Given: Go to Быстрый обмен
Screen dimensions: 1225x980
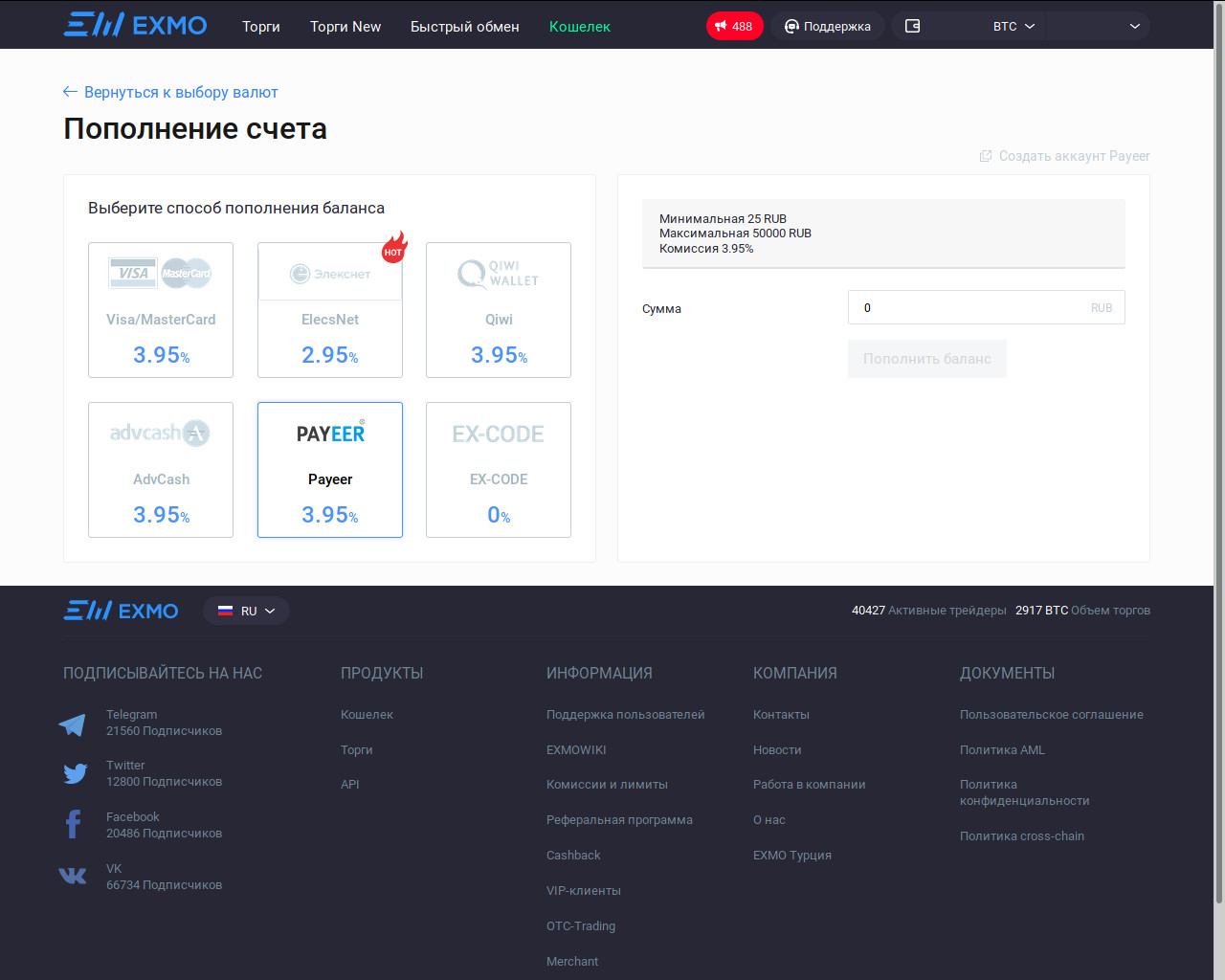Looking at the screenshot, I should click(x=465, y=27).
